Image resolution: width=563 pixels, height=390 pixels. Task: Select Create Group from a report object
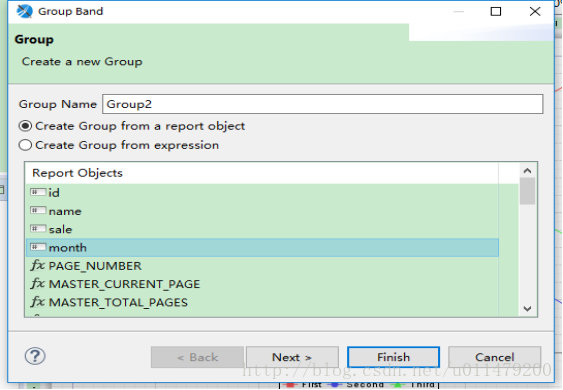click(132, 126)
